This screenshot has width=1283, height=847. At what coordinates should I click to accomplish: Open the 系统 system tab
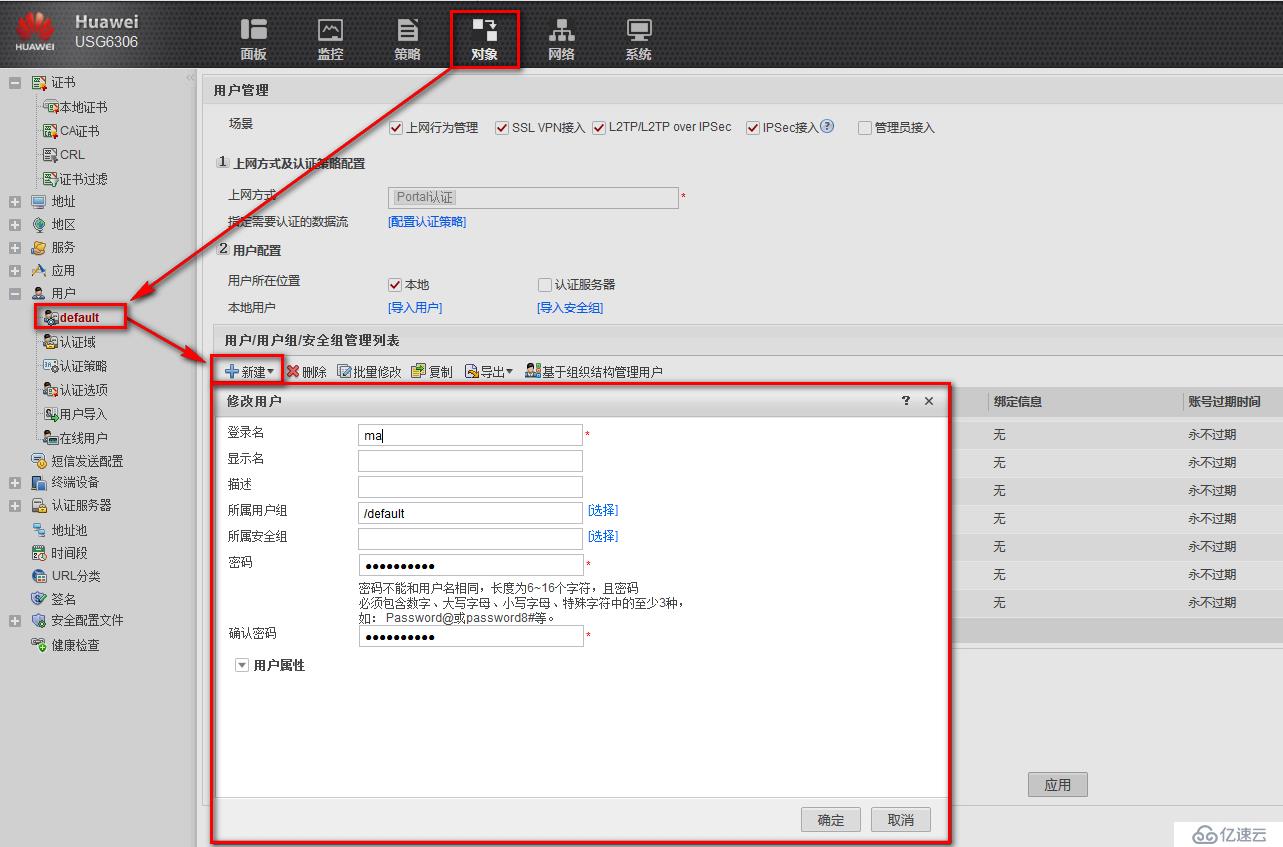click(639, 40)
